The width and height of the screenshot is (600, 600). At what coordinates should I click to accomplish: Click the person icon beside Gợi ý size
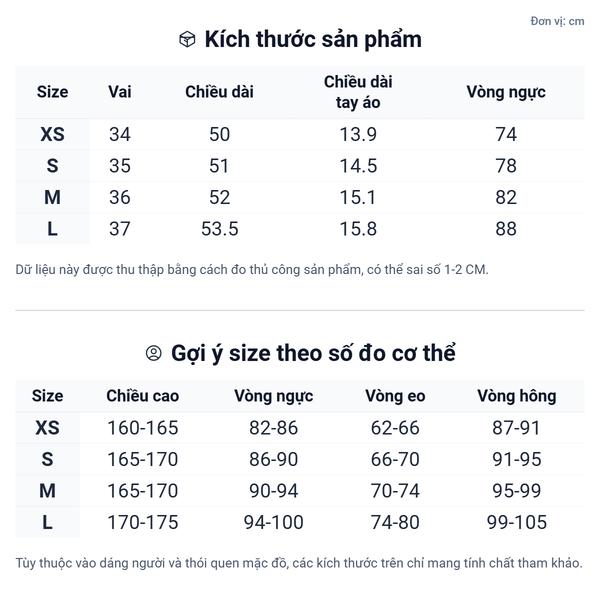coord(153,353)
